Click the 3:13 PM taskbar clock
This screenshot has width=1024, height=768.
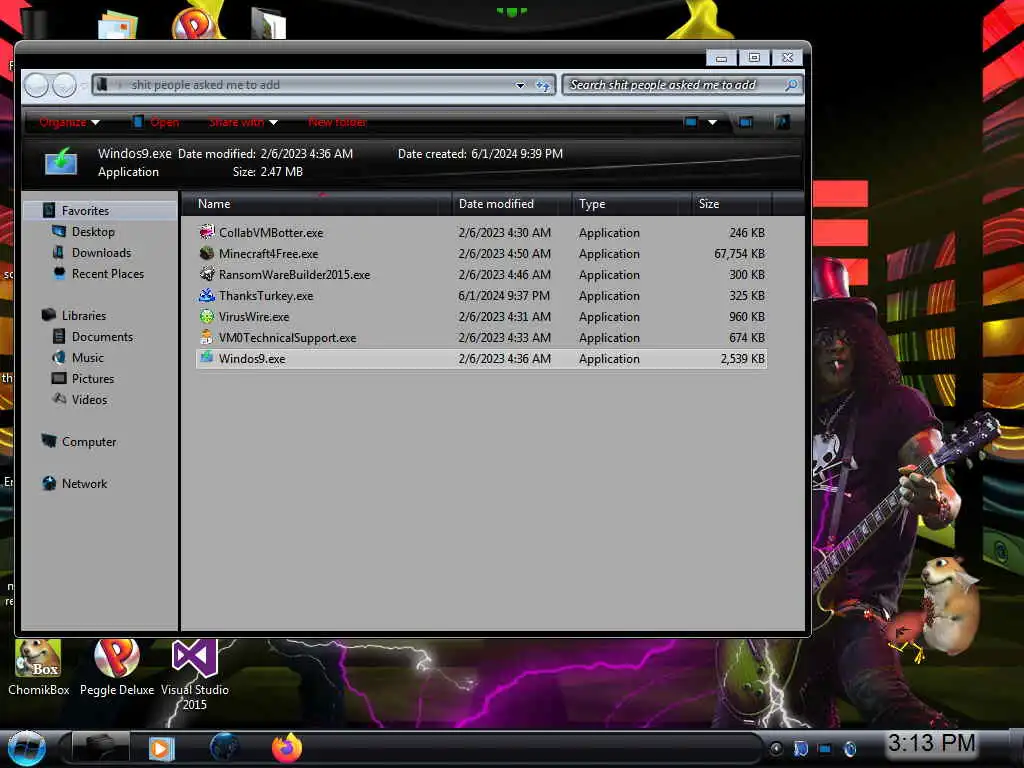point(931,743)
